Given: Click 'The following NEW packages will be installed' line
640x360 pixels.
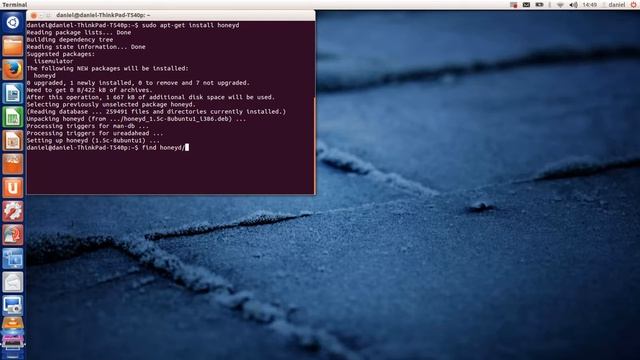Looking at the screenshot, I should point(108,69).
